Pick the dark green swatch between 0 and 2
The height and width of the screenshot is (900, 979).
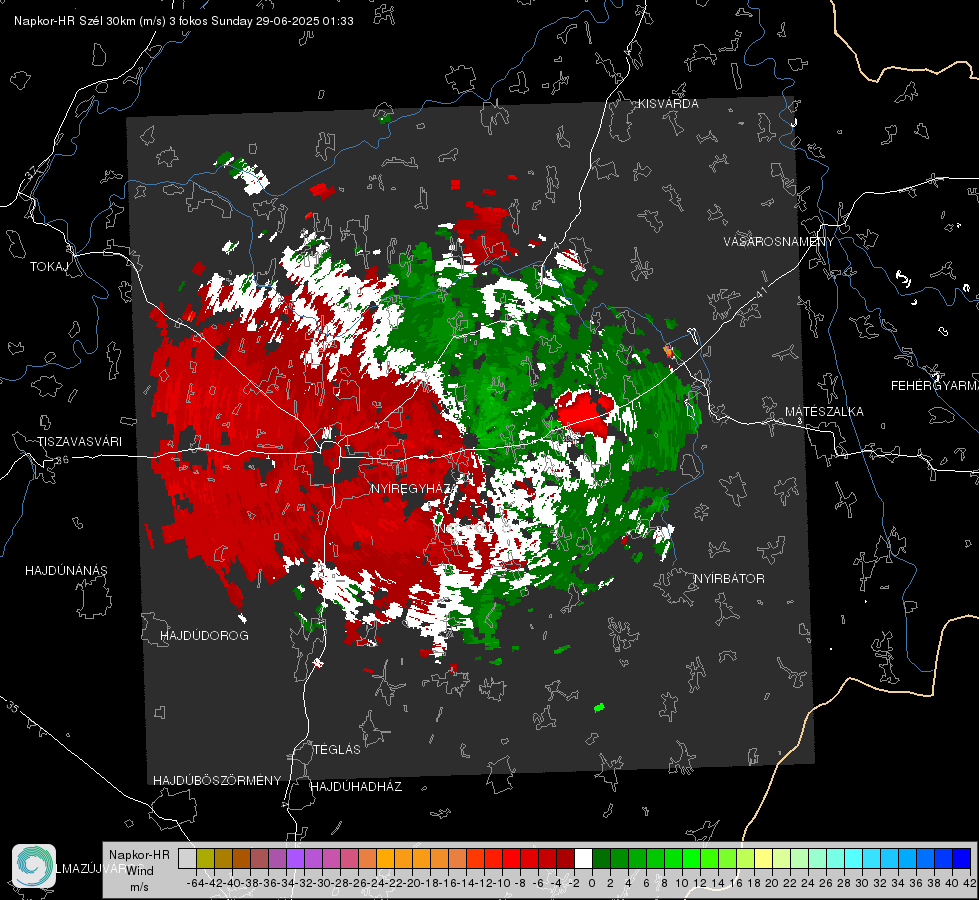point(601,858)
